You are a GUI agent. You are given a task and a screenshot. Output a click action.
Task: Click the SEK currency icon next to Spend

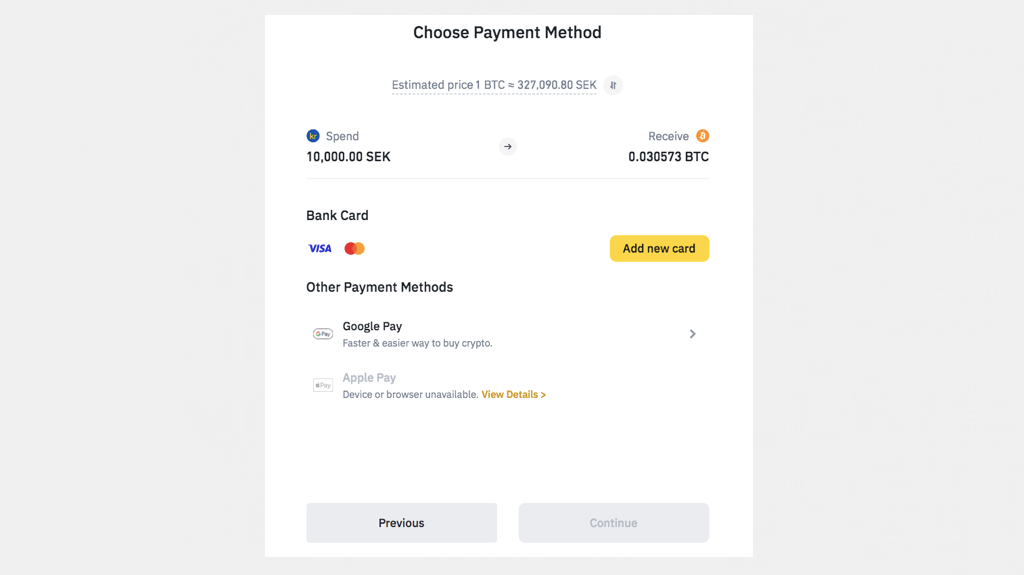tap(313, 136)
